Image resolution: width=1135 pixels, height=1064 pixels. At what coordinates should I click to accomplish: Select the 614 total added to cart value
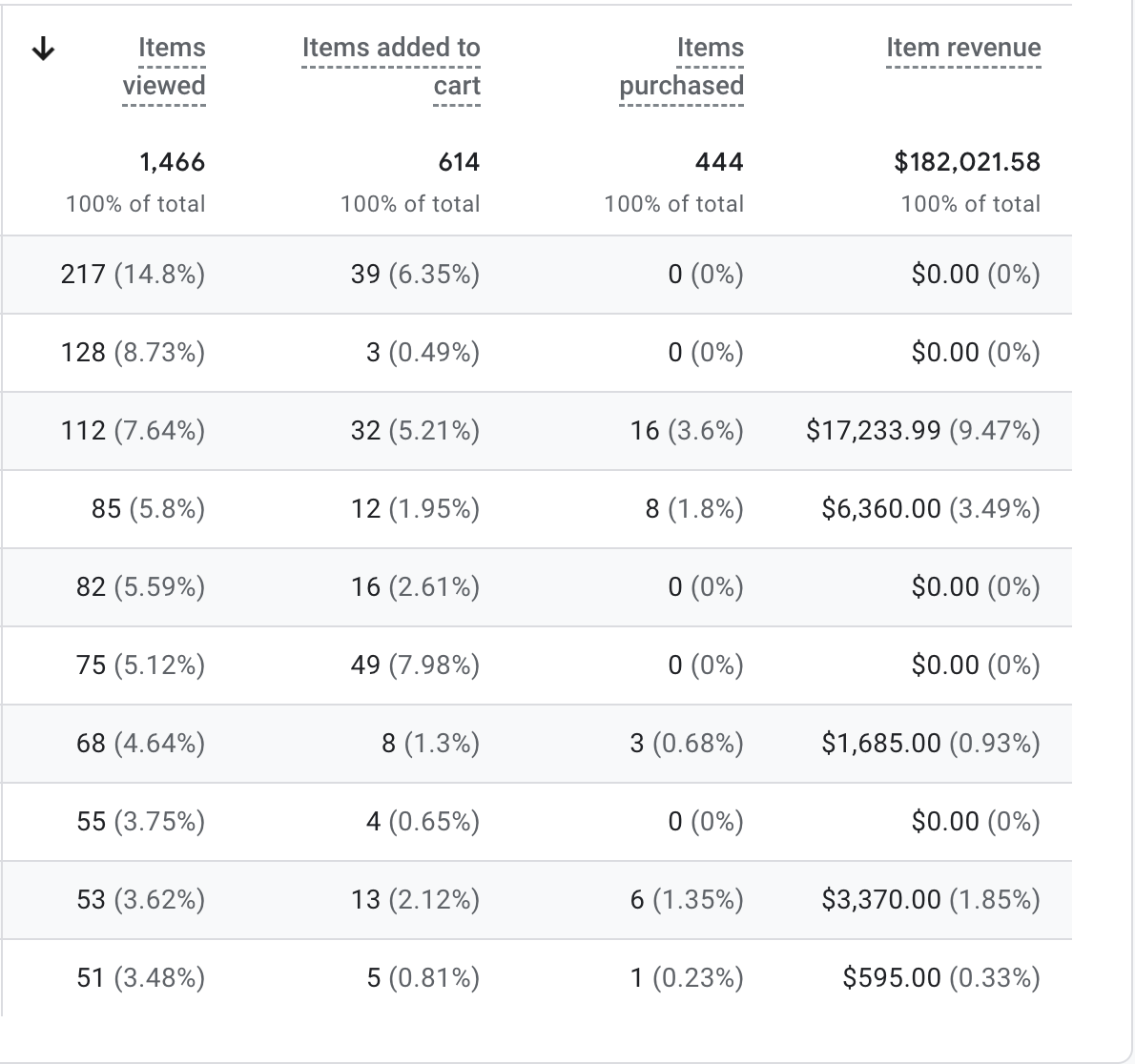pyautogui.click(x=459, y=162)
